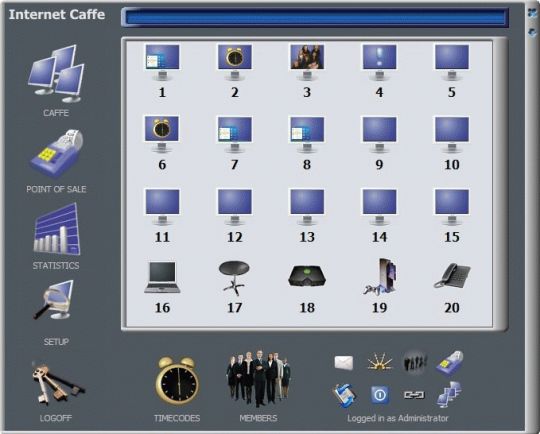
Task: Click the golden starburst icon
Action: point(380,363)
